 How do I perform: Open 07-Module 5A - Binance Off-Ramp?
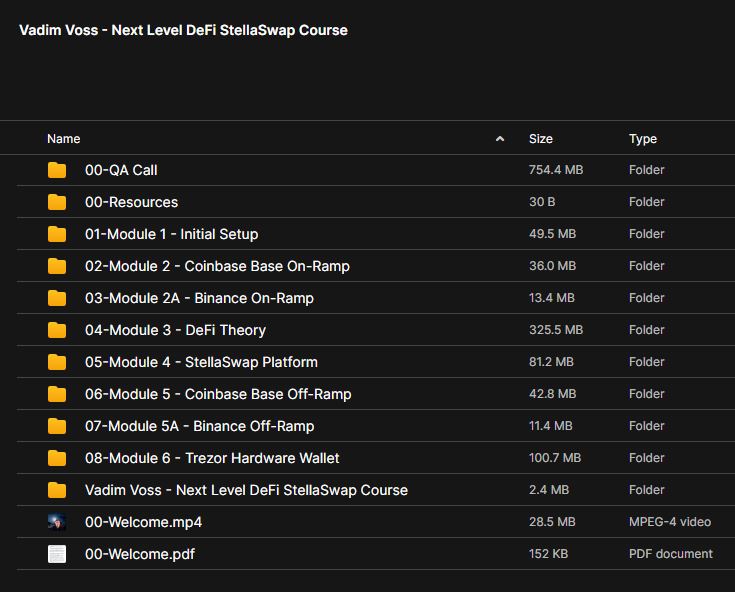[x=200, y=426]
